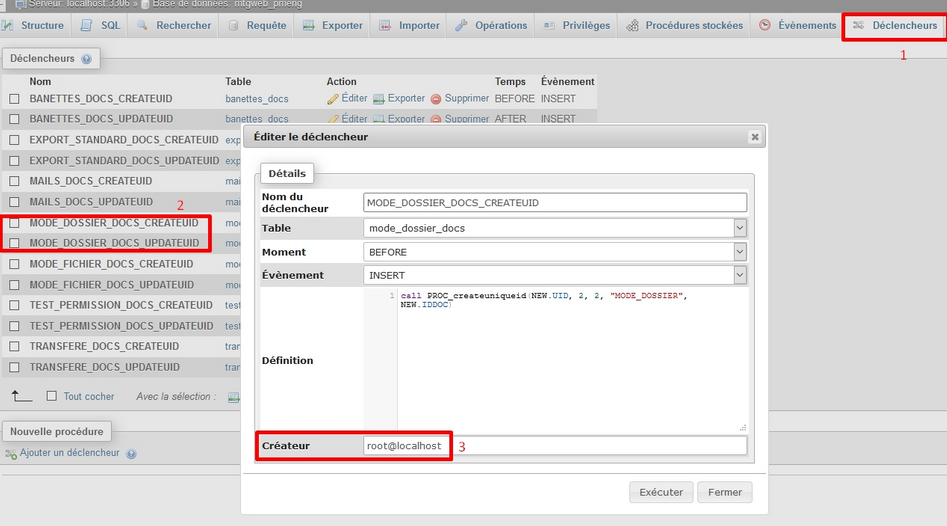Enable the Tout cocher checkbox
This screenshot has height=526, width=947.
click(x=52, y=396)
